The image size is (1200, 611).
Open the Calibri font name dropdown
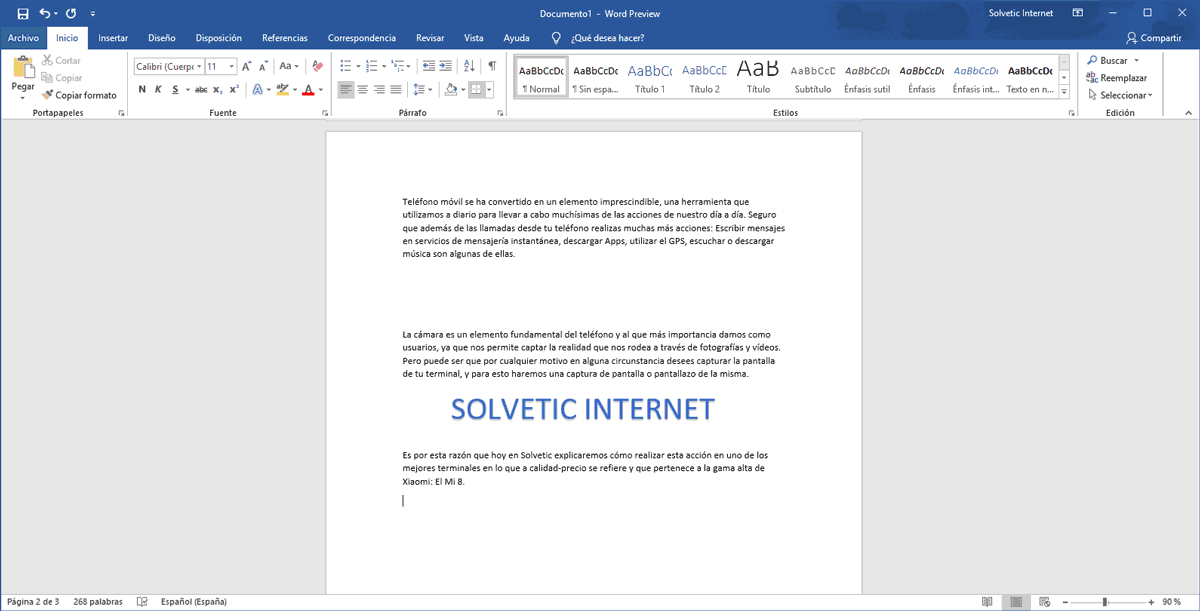click(x=199, y=66)
